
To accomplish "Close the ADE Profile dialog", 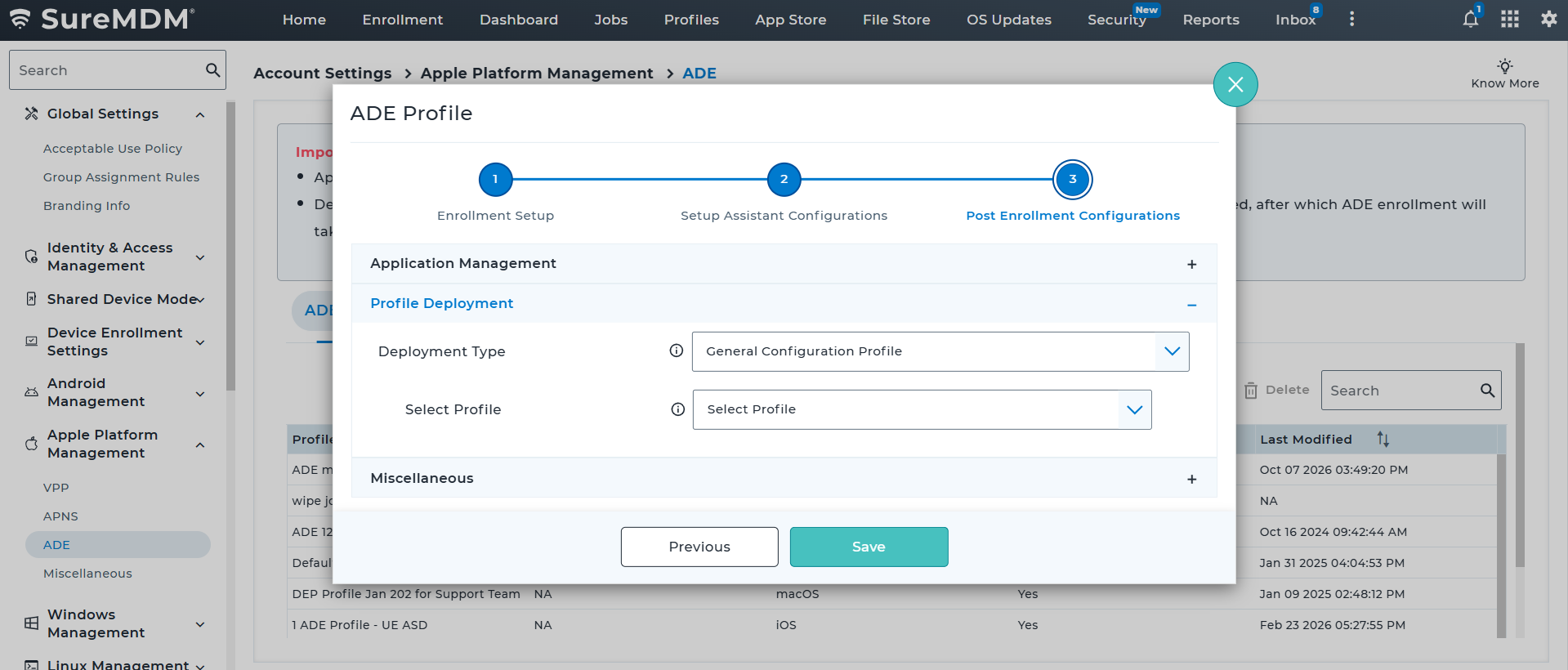I will [x=1235, y=84].
